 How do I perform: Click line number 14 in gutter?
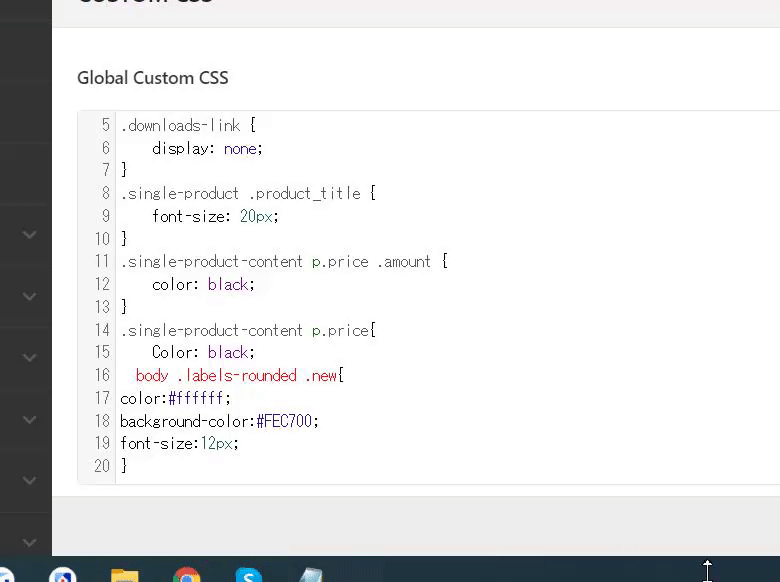click(102, 330)
